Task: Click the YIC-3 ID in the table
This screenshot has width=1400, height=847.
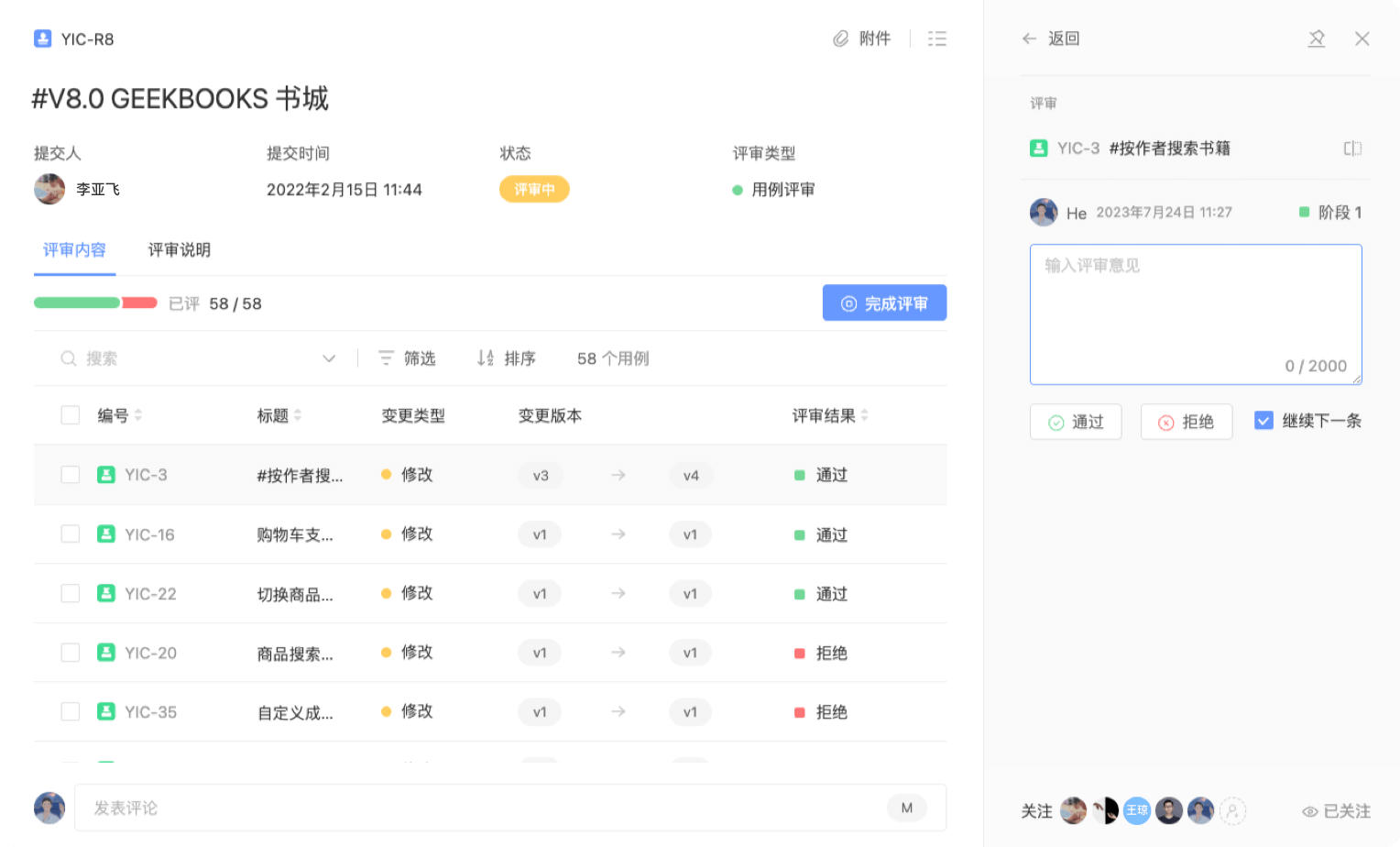Action: tap(146, 475)
